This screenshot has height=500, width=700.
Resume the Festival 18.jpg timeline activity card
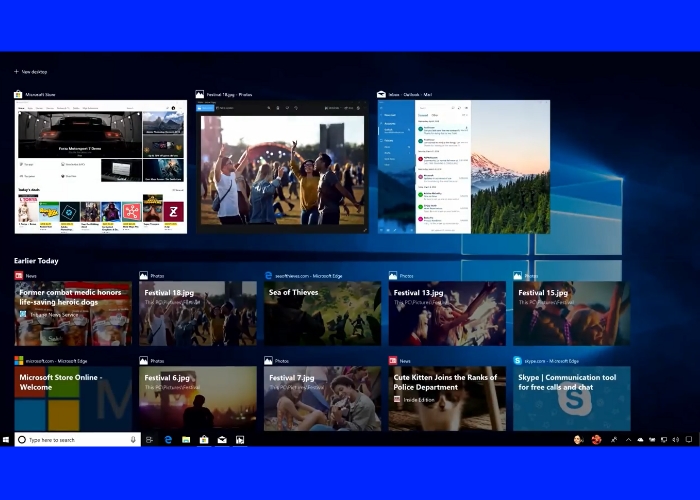pos(198,313)
